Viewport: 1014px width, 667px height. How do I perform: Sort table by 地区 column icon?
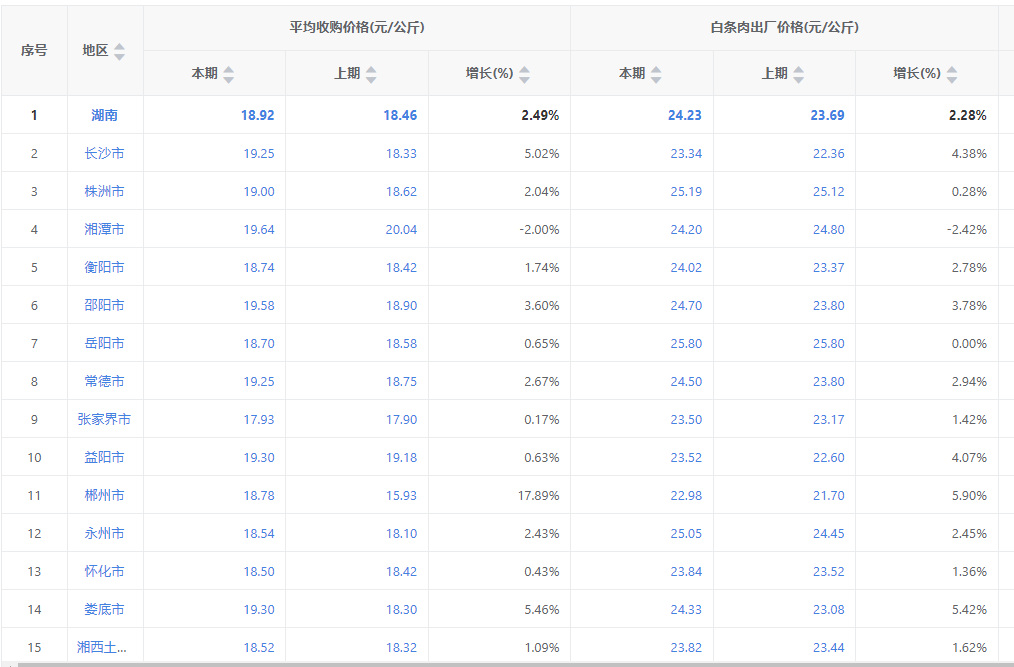[x=120, y=51]
